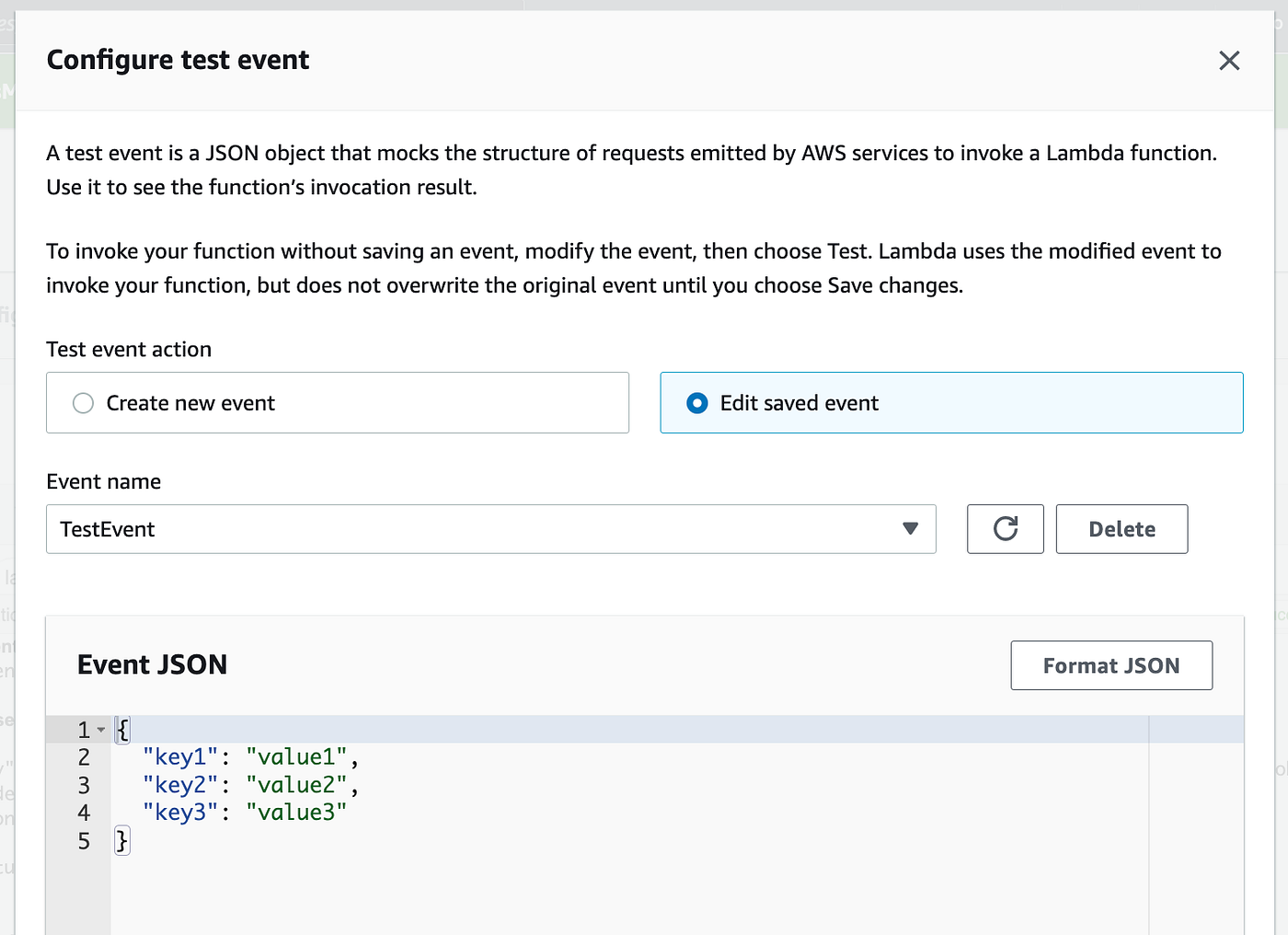The width and height of the screenshot is (1288, 935).
Task: Click line number 3 in editor gutter
Action: (x=84, y=785)
